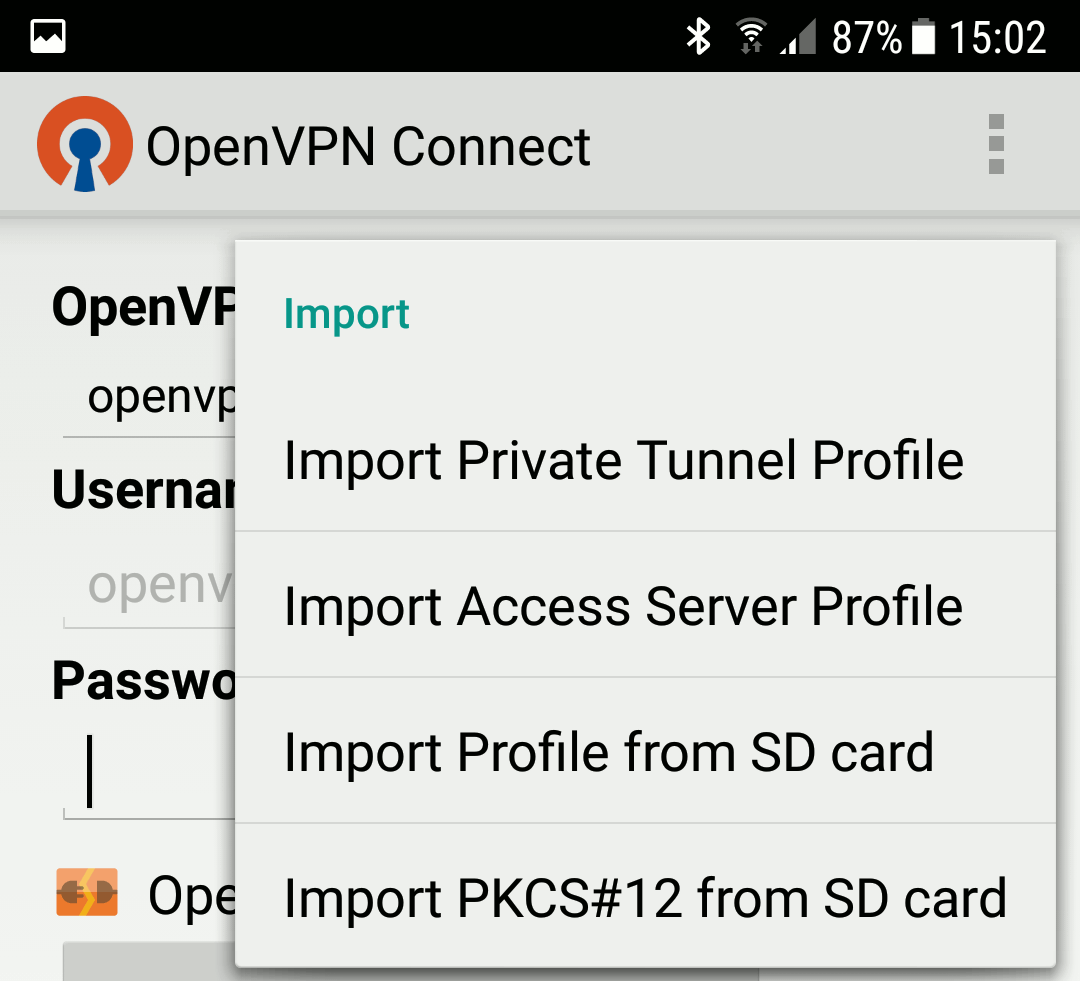The width and height of the screenshot is (1080, 981).
Task: Select Import Profile from SD card
Action: click(x=608, y=752)
